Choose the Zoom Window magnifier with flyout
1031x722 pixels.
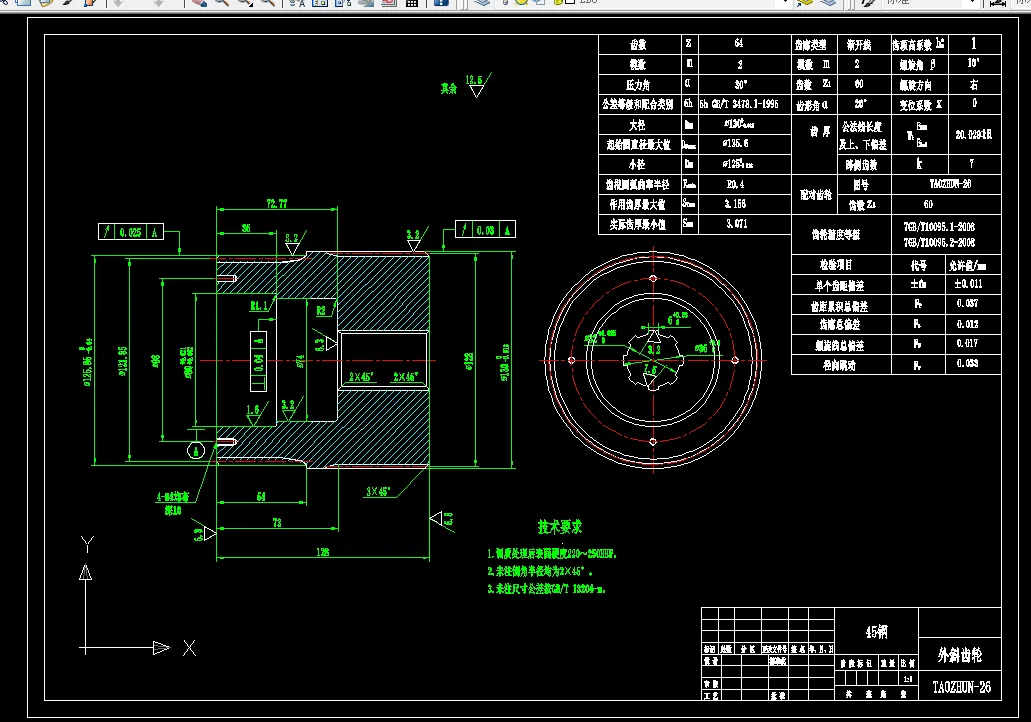coord(245,3)
